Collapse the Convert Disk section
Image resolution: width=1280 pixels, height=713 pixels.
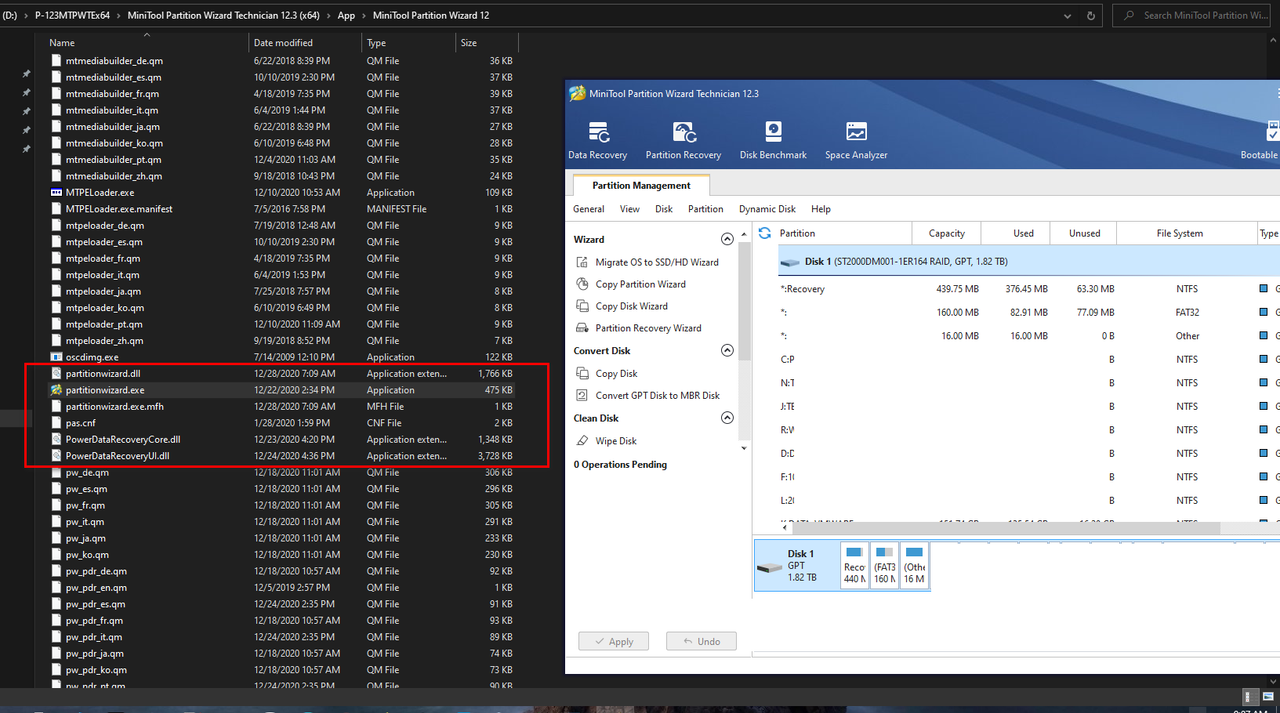tap(727, 351)
